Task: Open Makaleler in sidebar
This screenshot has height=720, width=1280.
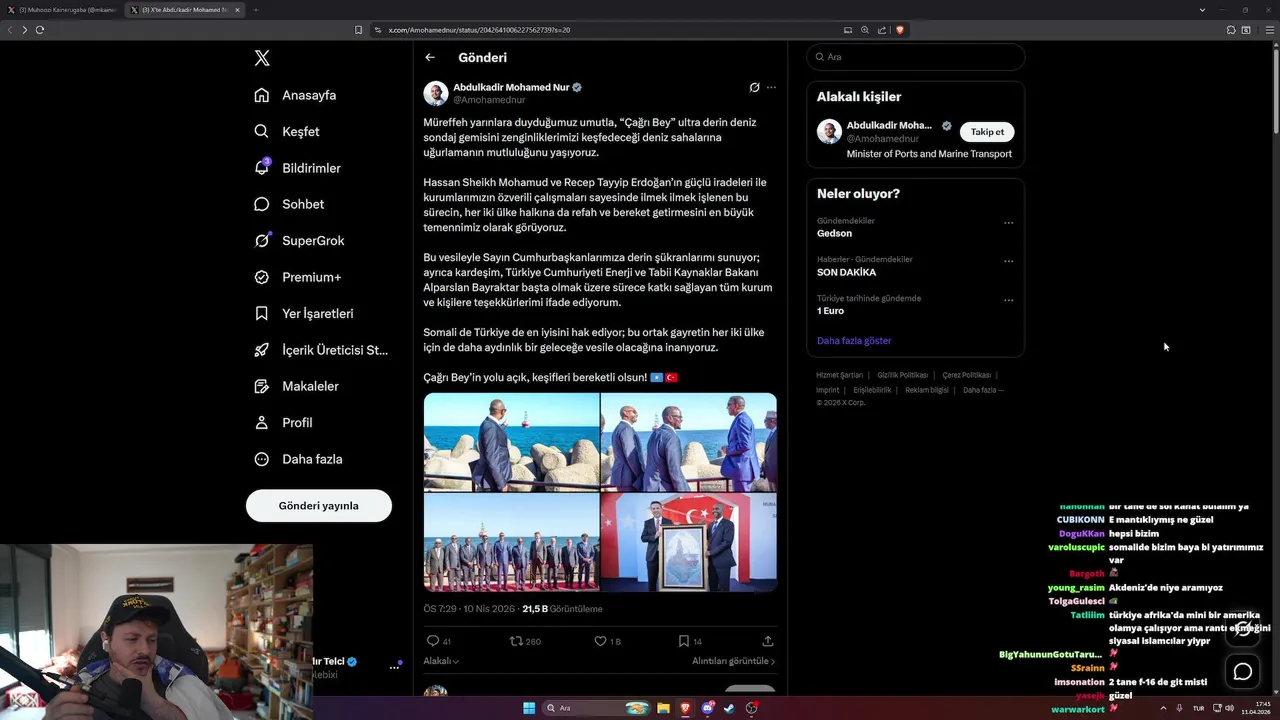Action: click(x=296, y=386)
